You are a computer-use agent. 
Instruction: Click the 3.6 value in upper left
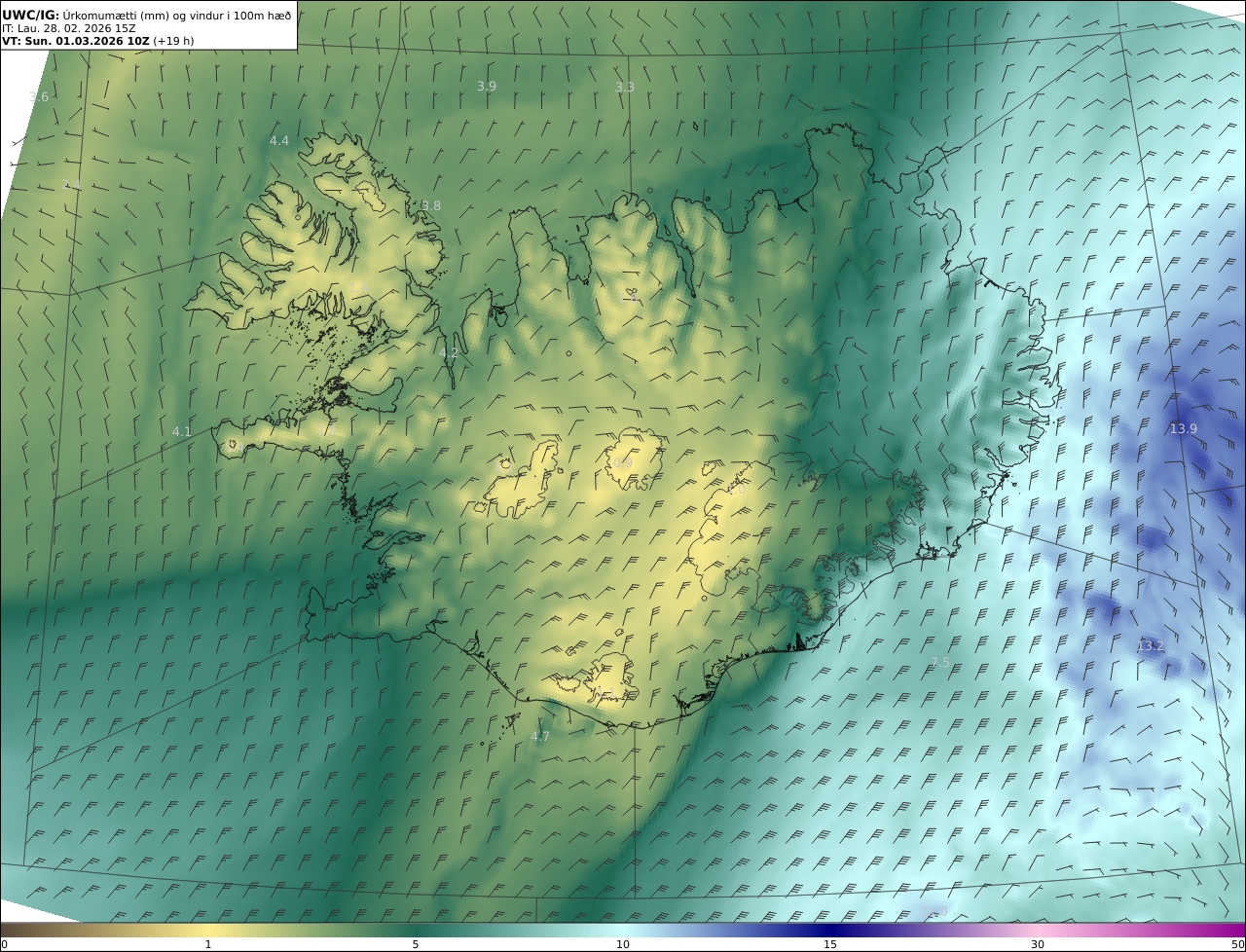coord(39,97)
